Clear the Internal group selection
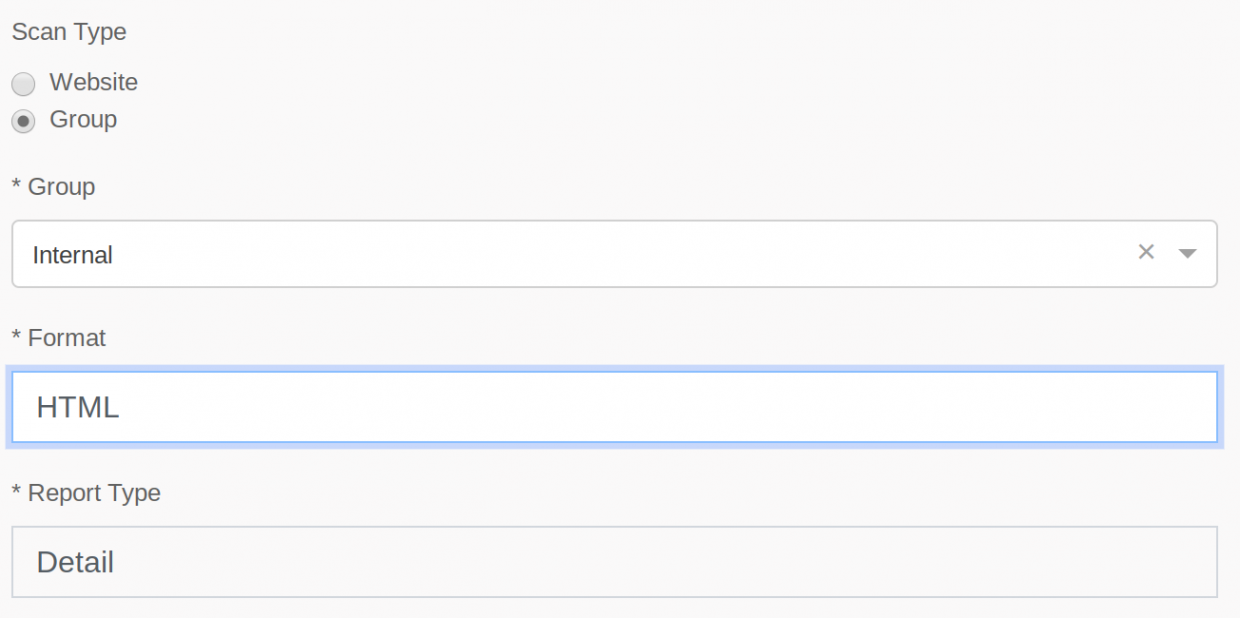 pos(1146,253)
